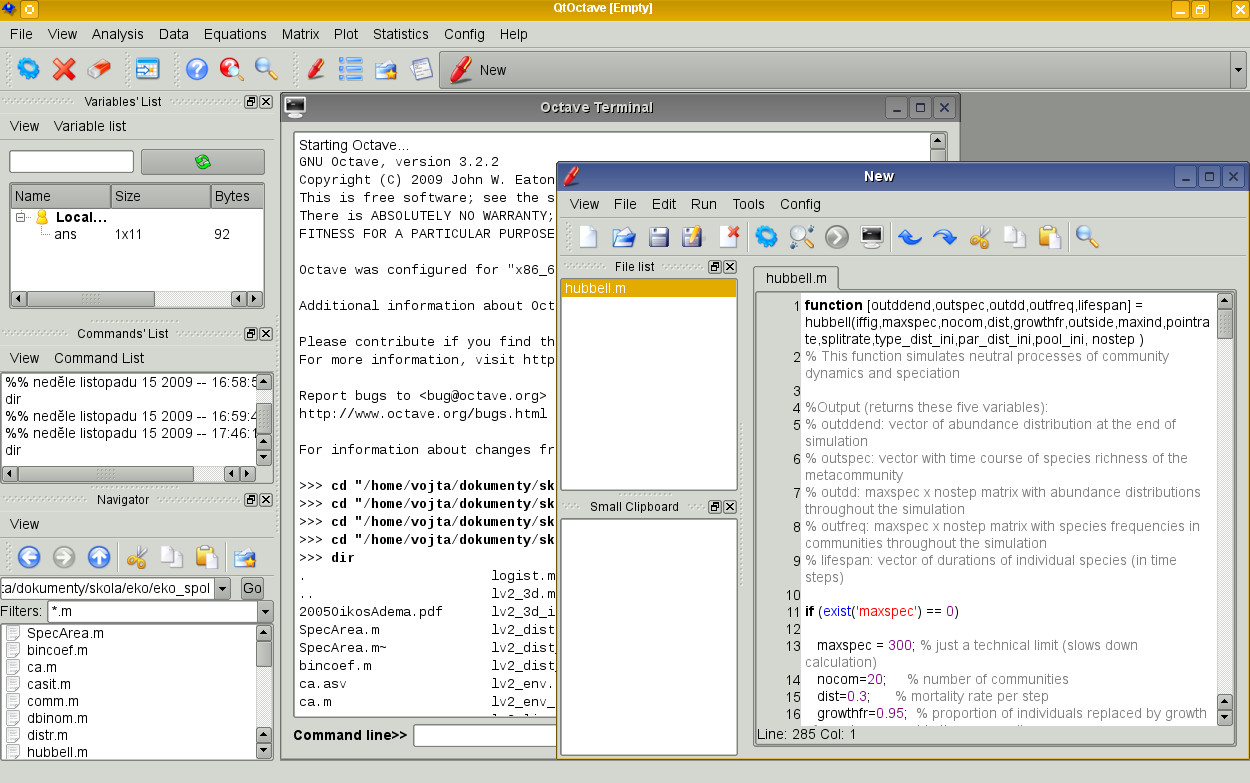Float the Variables' List panel
The height and width of the screenshot is (783, 1250).
251,102
